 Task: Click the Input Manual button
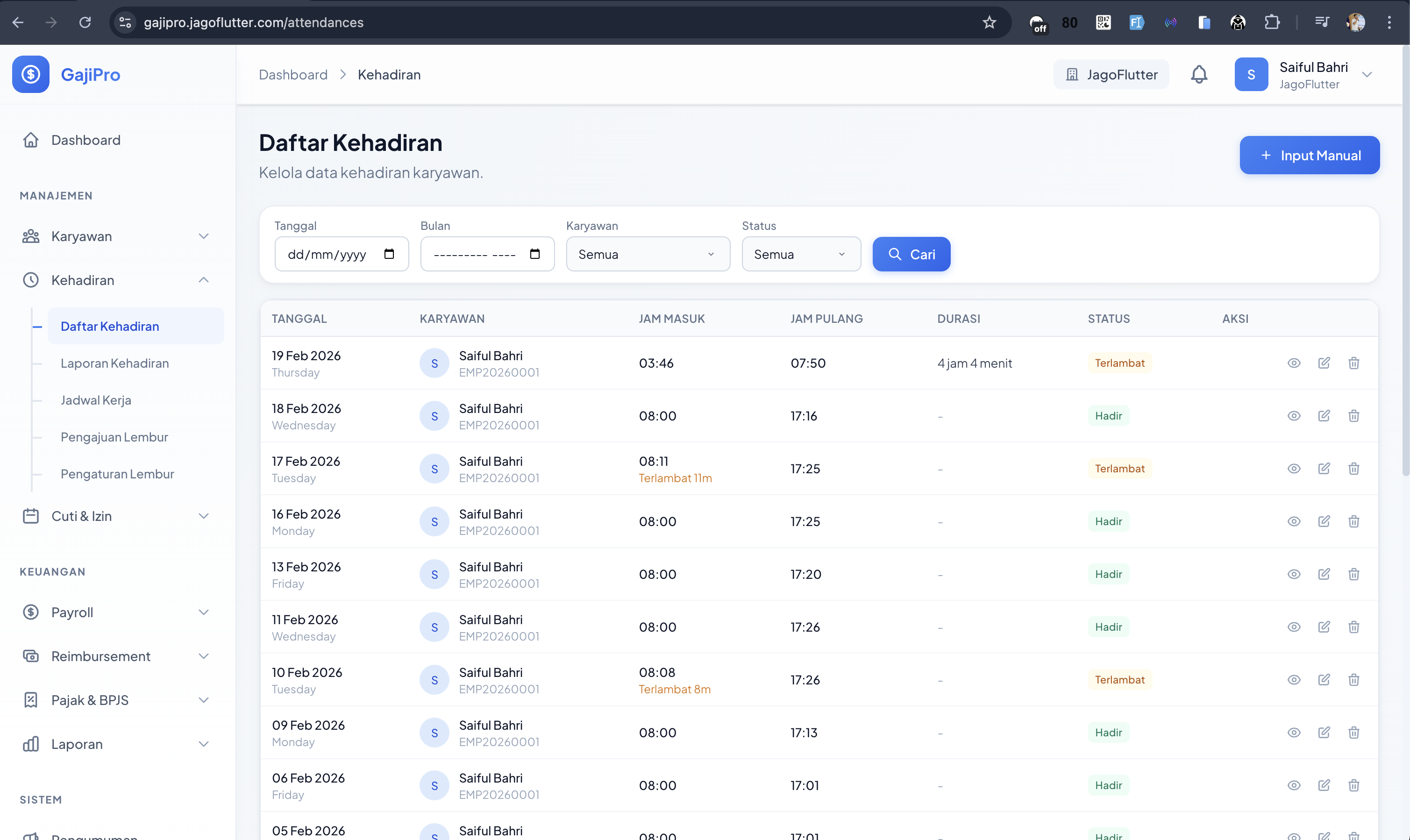coord(1309,155)
